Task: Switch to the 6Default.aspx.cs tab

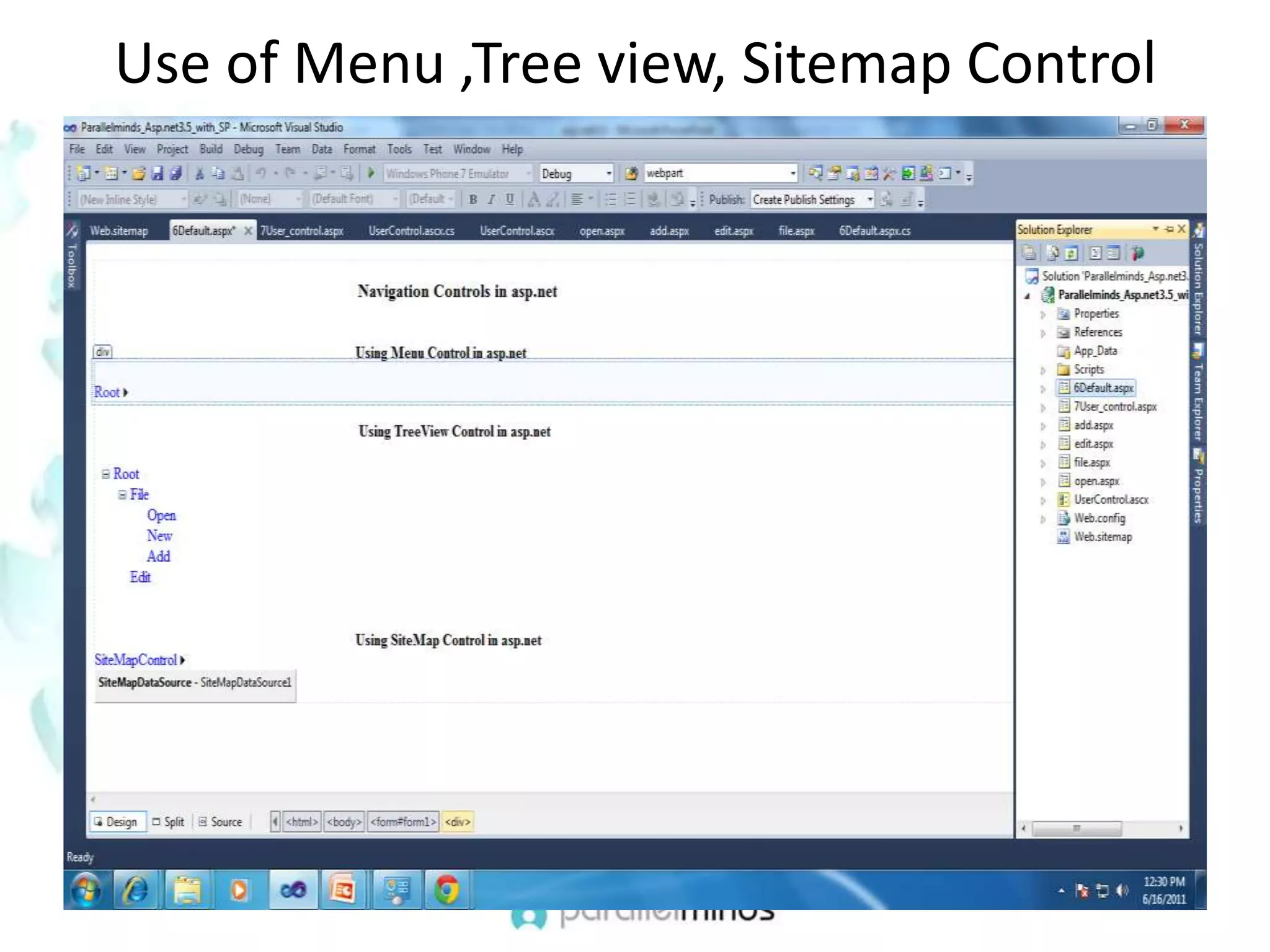Action: click(x=875, y=231)
